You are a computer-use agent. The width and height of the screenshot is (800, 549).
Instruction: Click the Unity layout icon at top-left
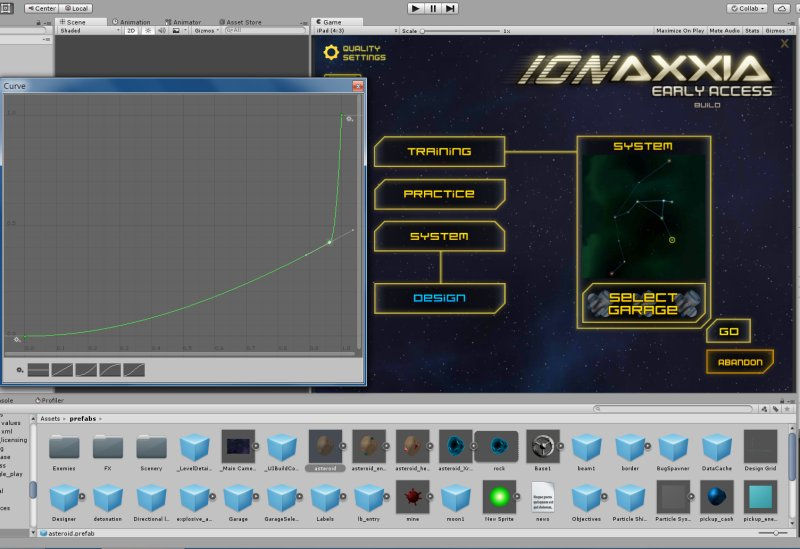click(6, 8)
